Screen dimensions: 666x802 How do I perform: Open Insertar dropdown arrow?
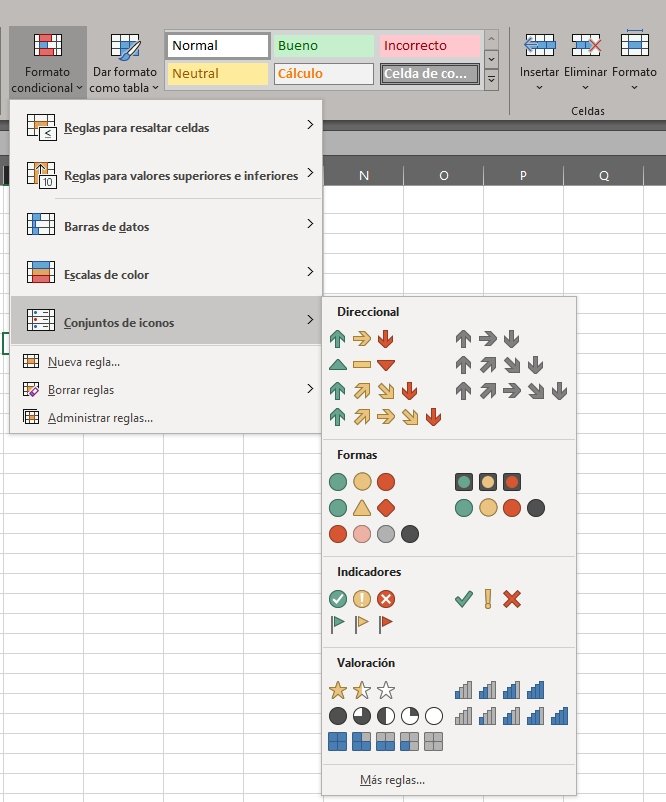[x=539, y=88]
